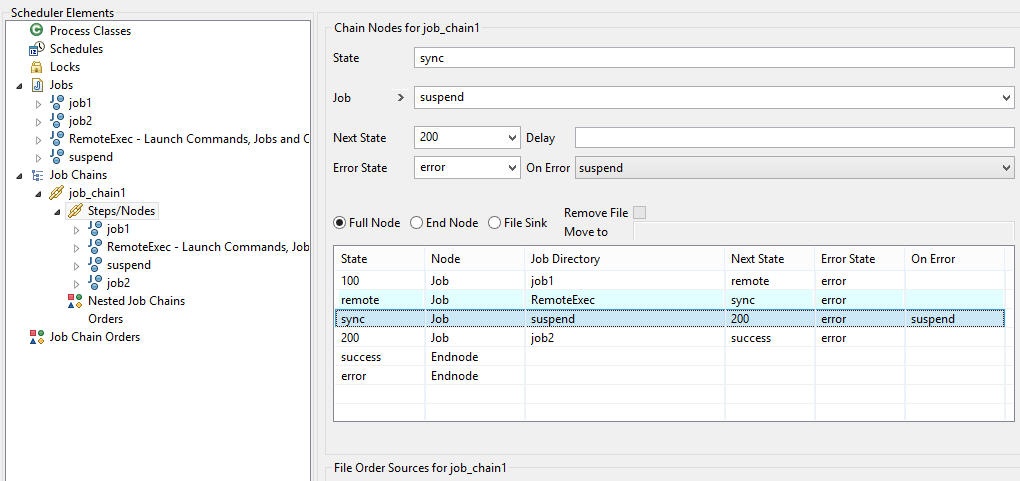Sort by Job Directory column header
The height and width of the screenshot is (481, 1020).
click(625, 258)
